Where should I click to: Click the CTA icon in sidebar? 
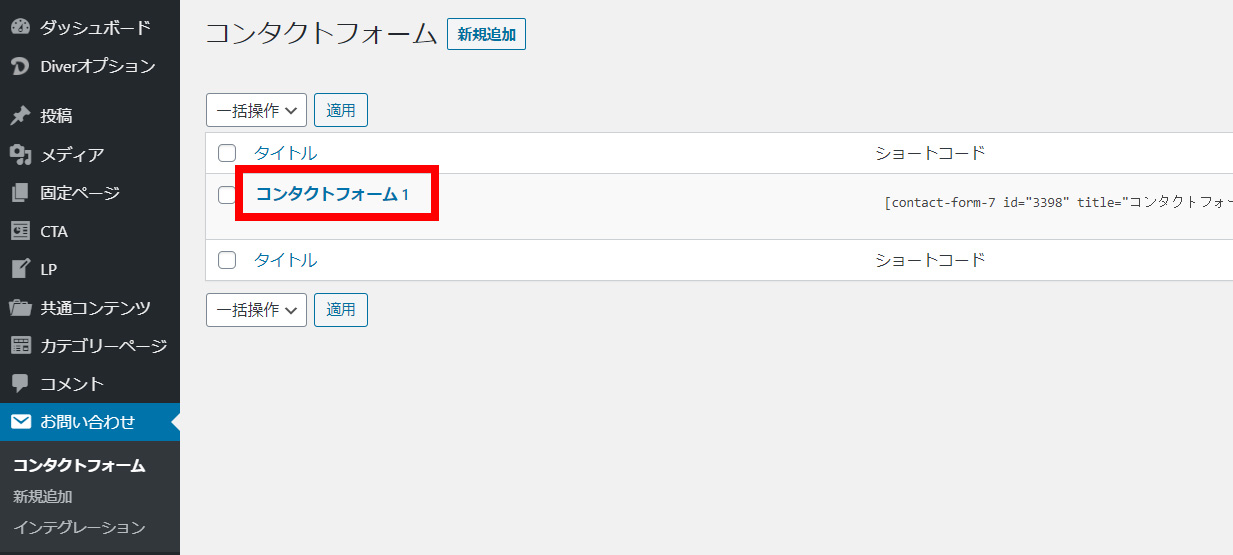click(20, 231)
